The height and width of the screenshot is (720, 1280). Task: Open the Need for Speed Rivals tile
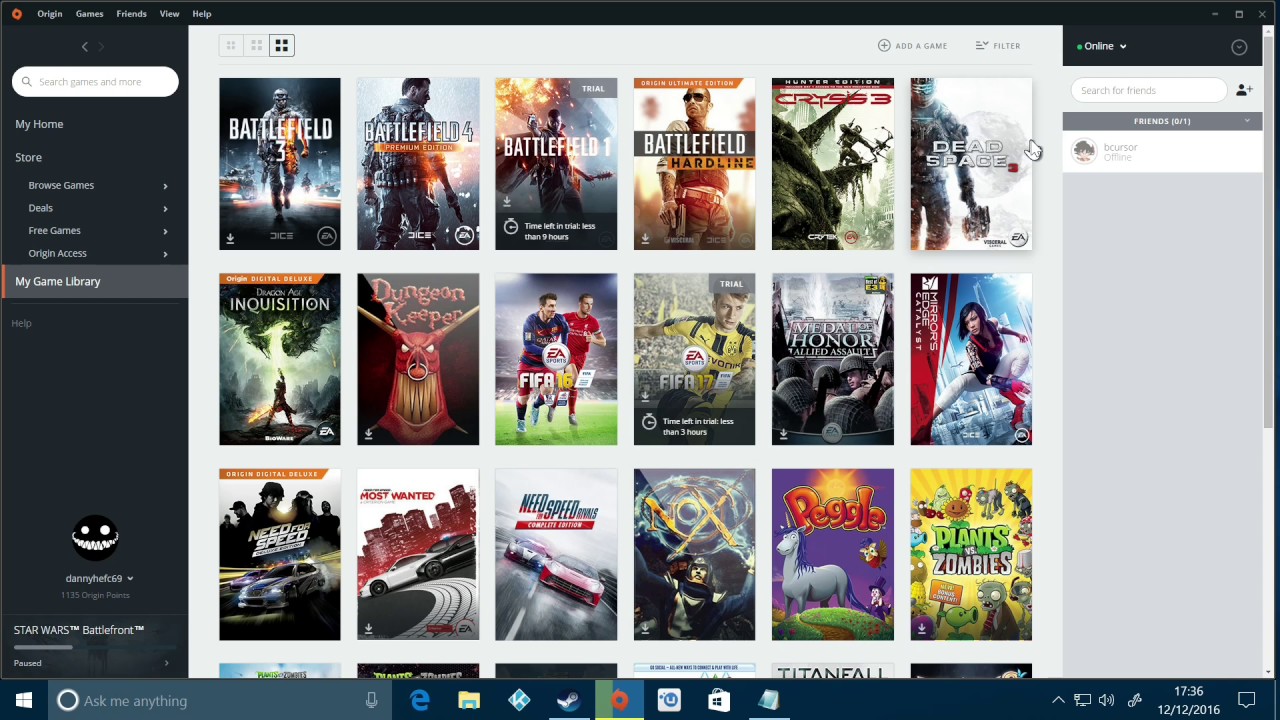tap(556, 555)
